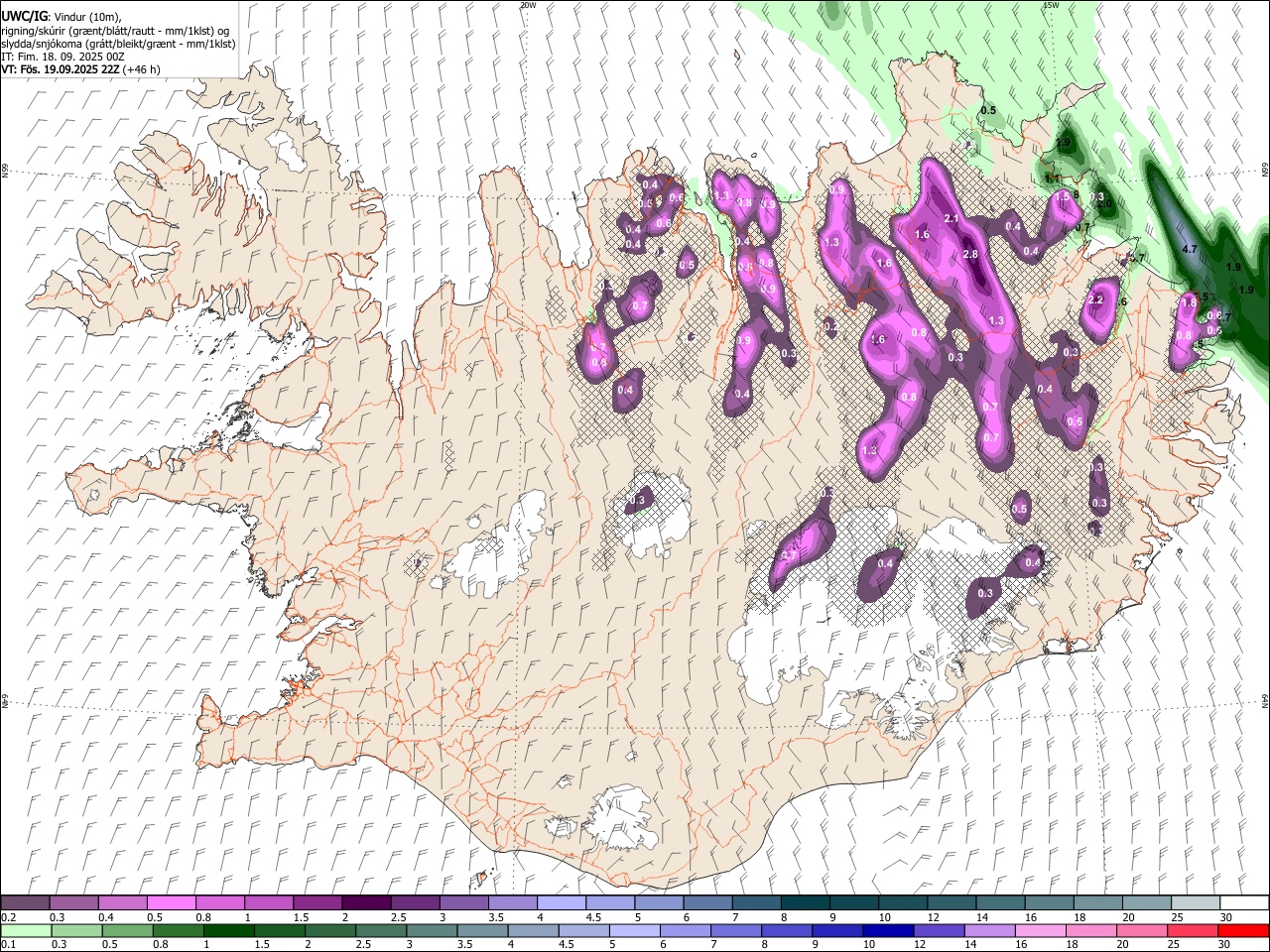Pick the deep navy 10–12 rain legend swatch
This screenshot has height=952, width=1270.
pos(886,930)
